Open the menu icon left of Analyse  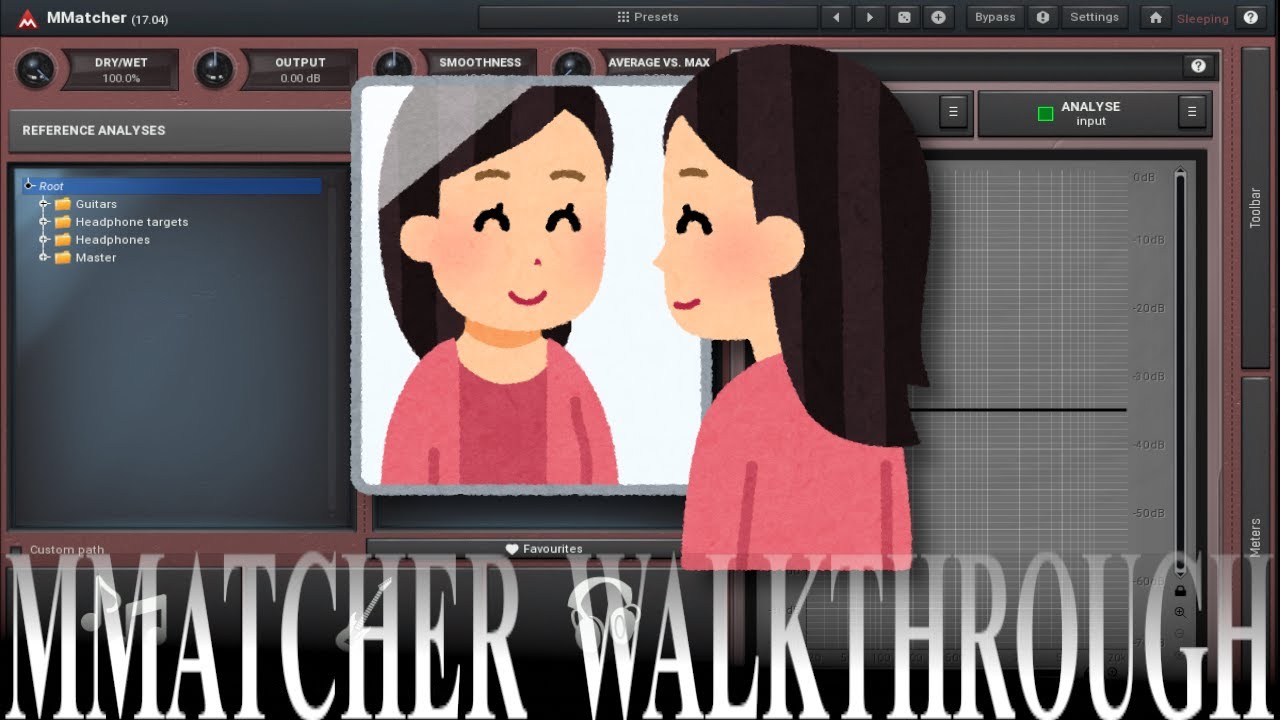click(x=953, y=112)
